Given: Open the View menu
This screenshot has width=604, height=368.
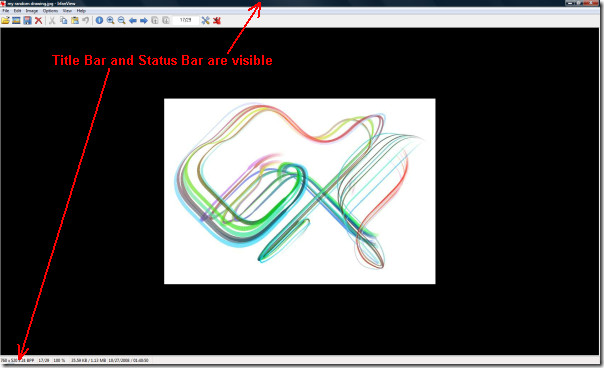Looking at the screenshot, I should pos(67,11).
